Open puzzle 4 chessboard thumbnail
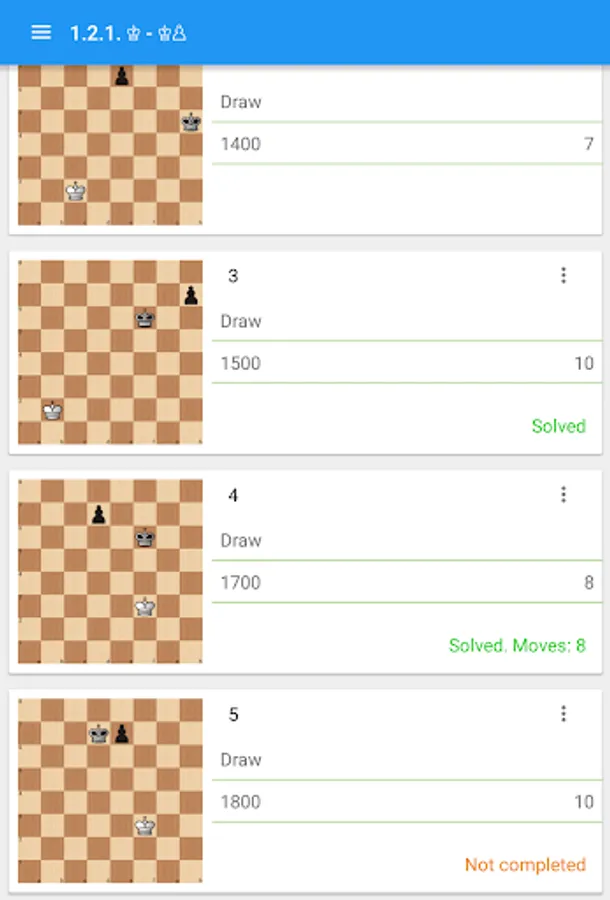 pos(110,572)
